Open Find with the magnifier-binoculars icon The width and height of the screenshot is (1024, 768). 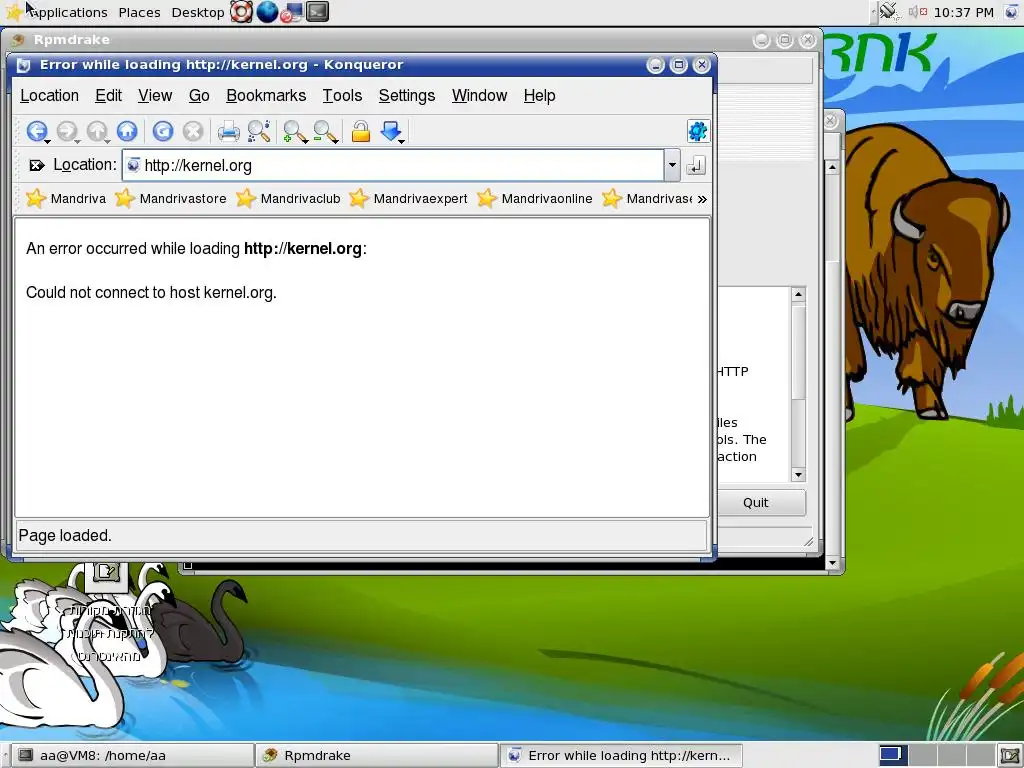point(259,131)
